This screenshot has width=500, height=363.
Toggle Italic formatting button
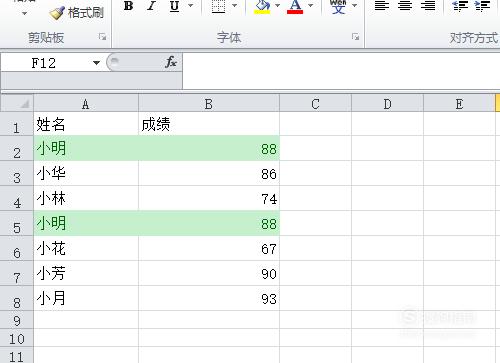pos(151,6)
